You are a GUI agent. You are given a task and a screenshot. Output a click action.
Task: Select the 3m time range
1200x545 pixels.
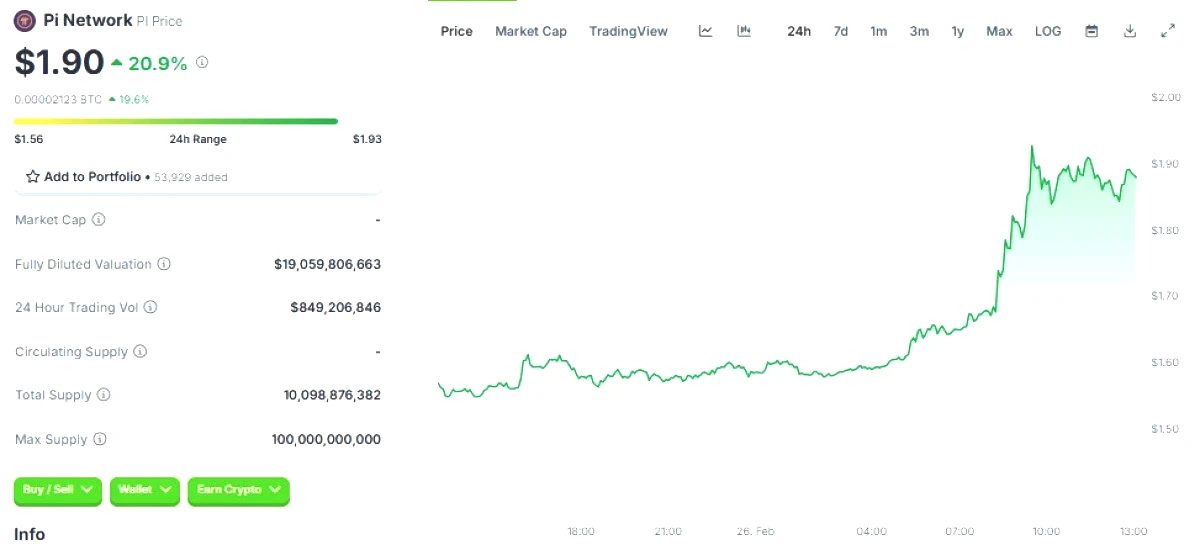coord(919,31)
